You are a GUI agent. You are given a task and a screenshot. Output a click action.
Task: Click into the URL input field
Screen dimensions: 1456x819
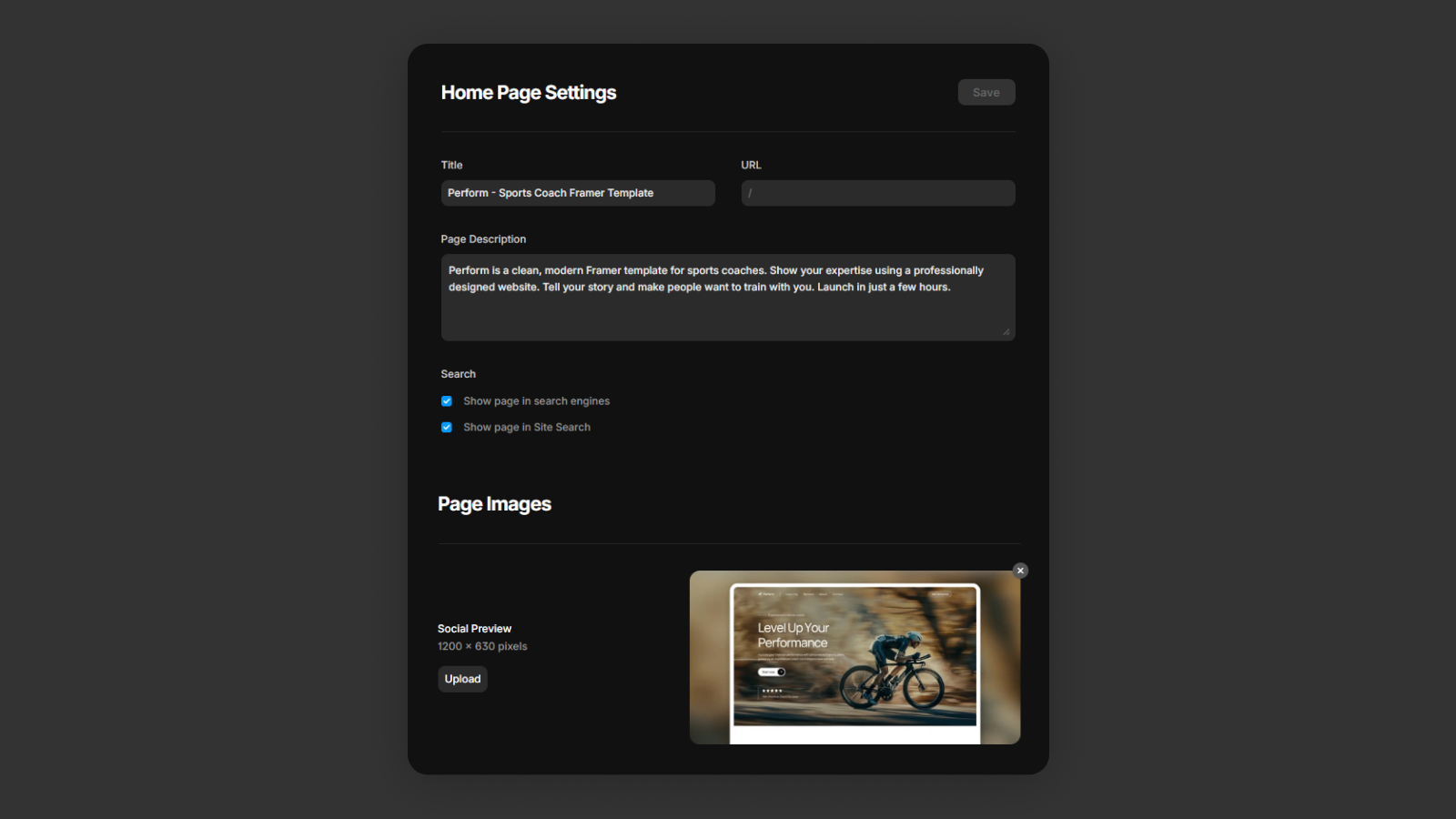click(x=877, y=193)
